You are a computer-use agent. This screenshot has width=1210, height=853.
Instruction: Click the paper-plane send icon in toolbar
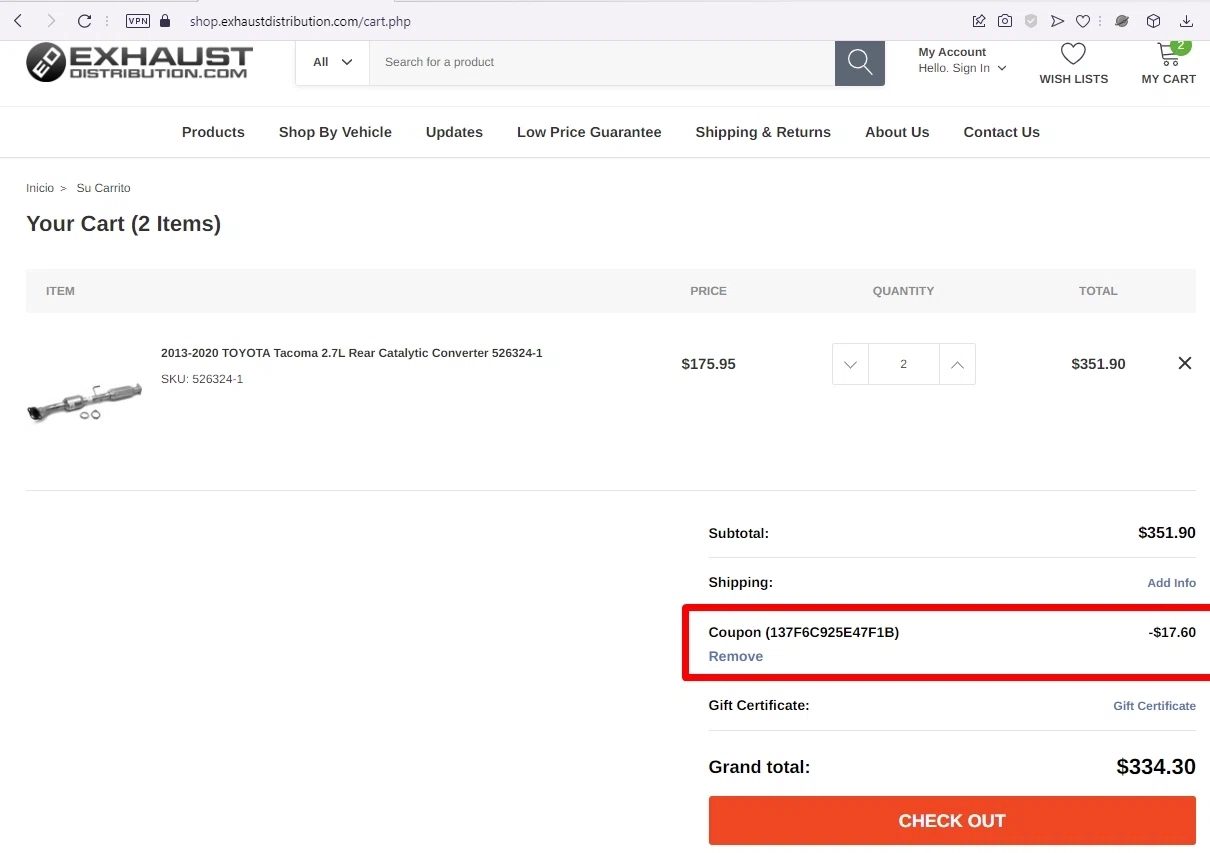pyautogui.click(x=1057, y=21)
